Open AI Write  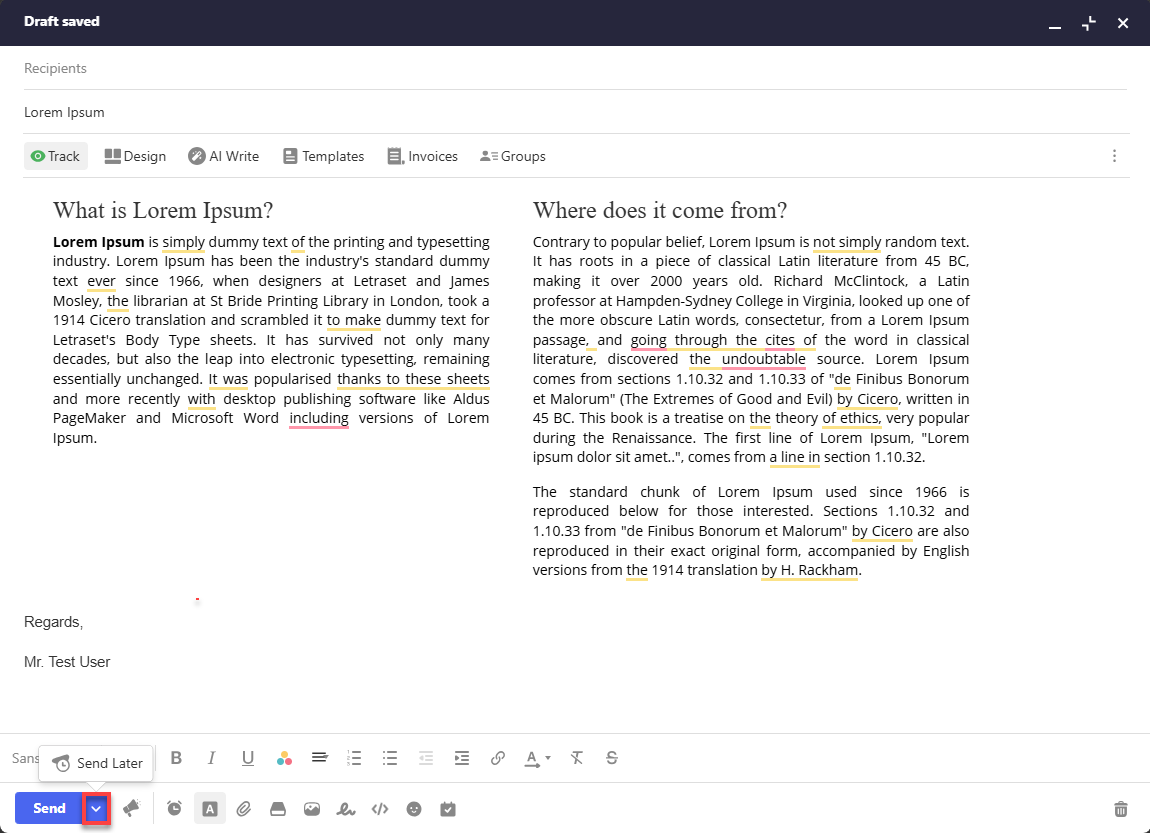click(x=224, y=156)
